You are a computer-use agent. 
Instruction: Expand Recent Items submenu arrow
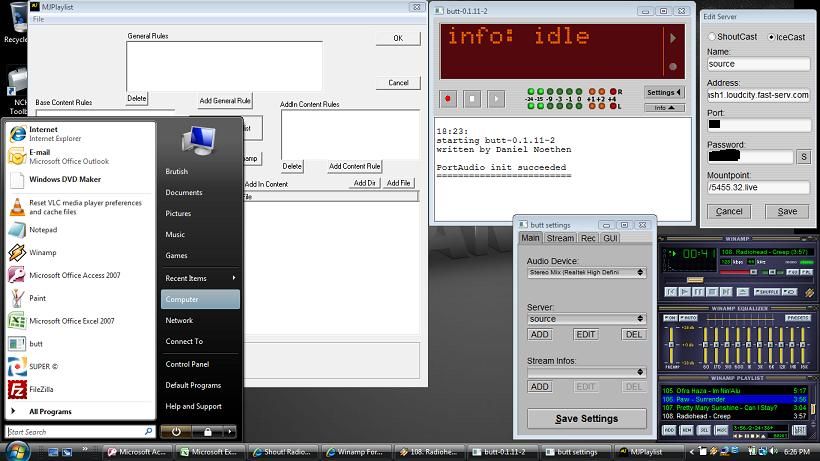[x=233, y=278]
